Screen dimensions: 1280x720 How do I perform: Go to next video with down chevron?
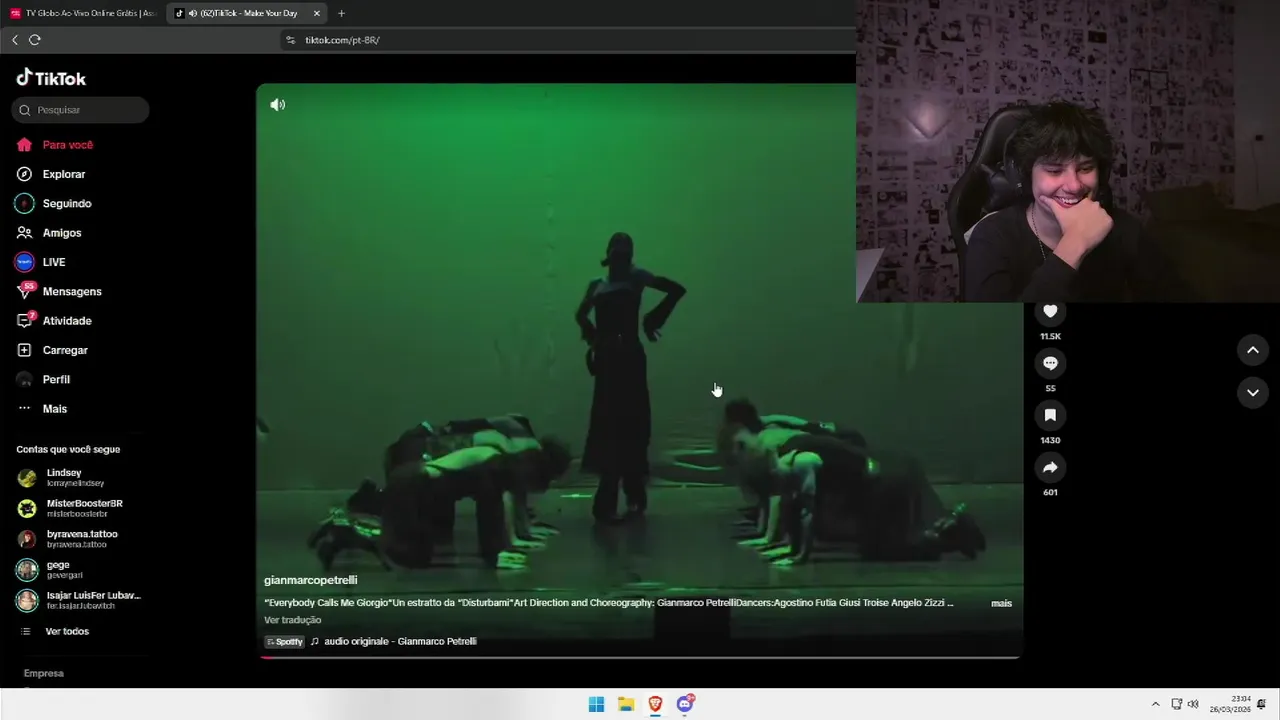pyautogui.click(x=1252, y=393)
